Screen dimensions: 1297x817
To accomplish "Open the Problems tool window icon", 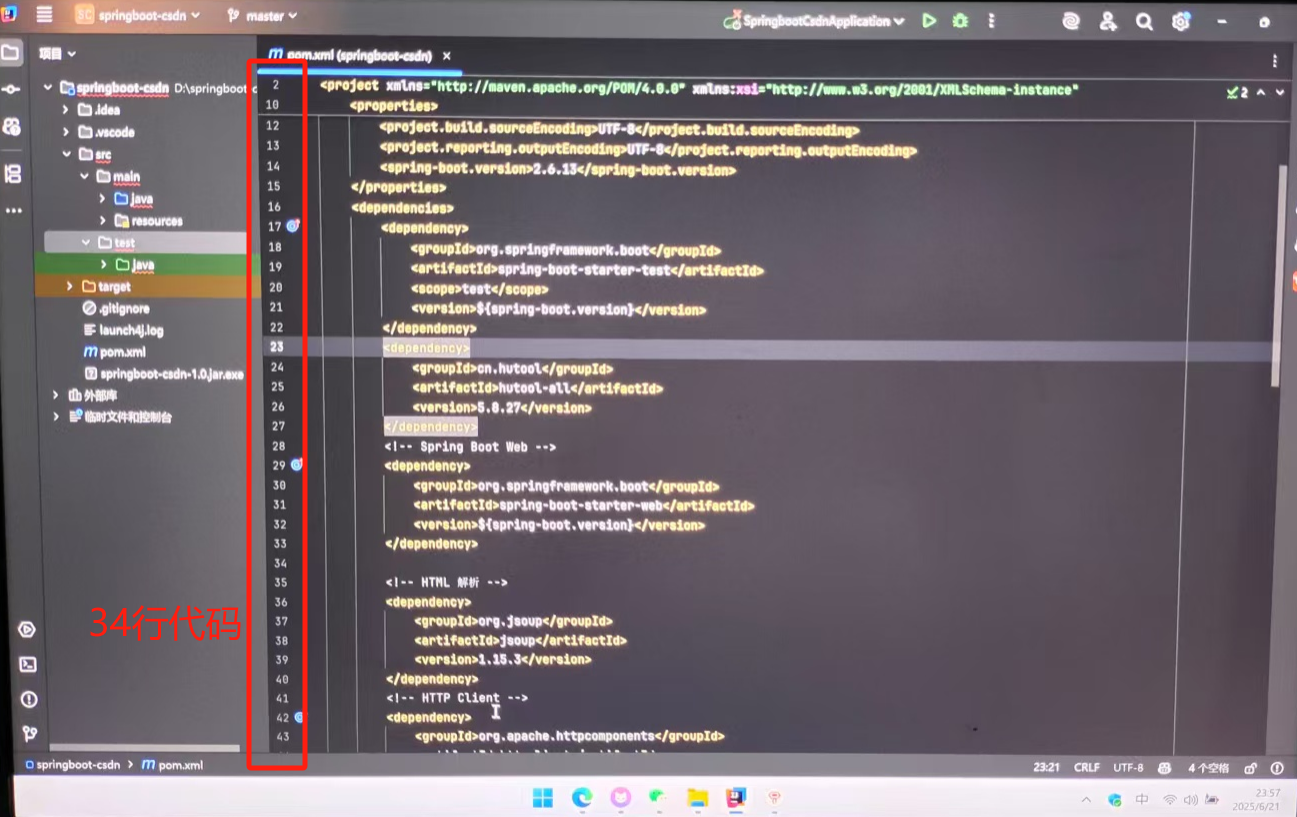I will 29,699.
